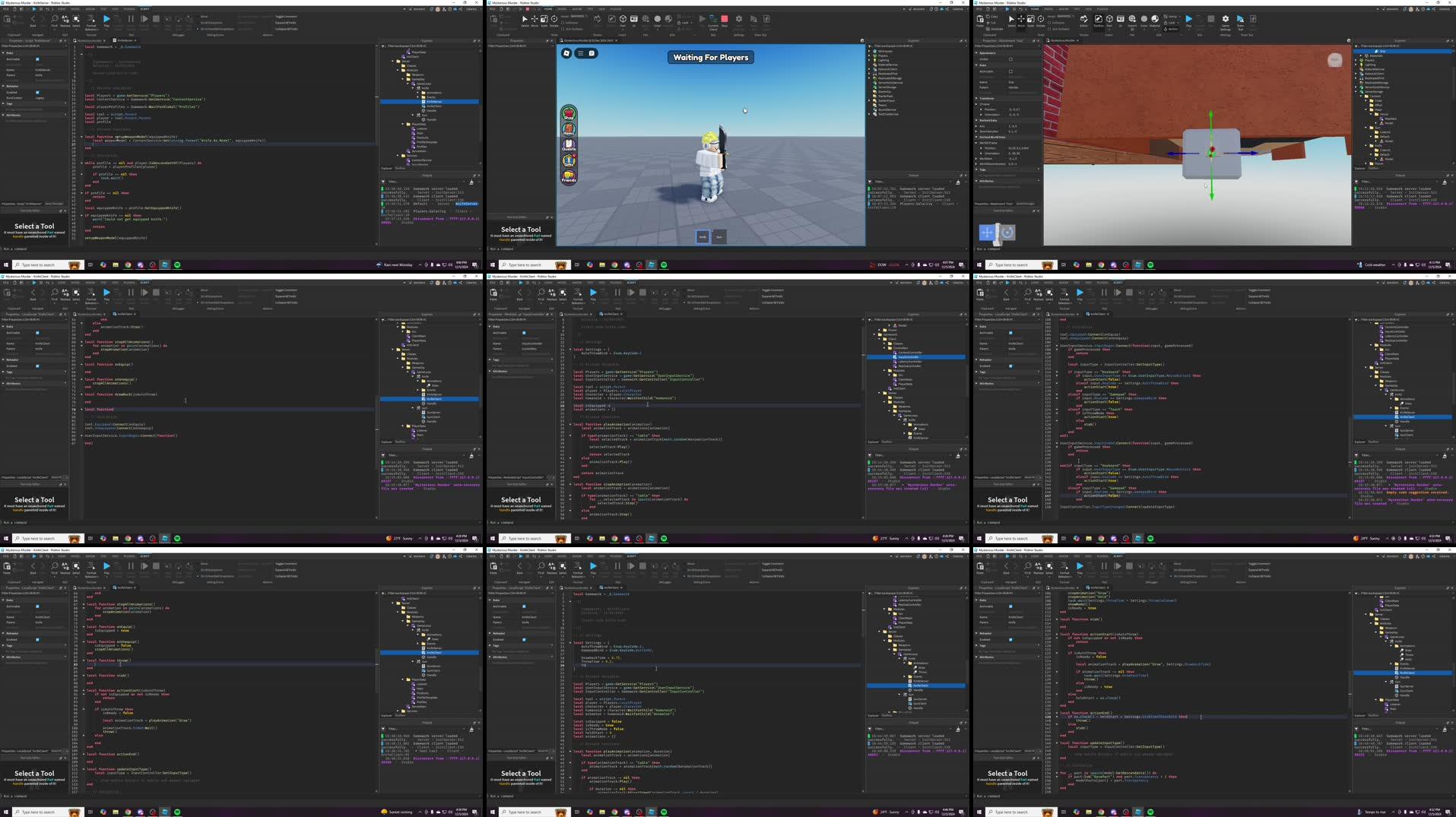Collapse Behavior section in KnifeServer properties
This screenshot has width=1456, height=817.
[x=3, y=86]
